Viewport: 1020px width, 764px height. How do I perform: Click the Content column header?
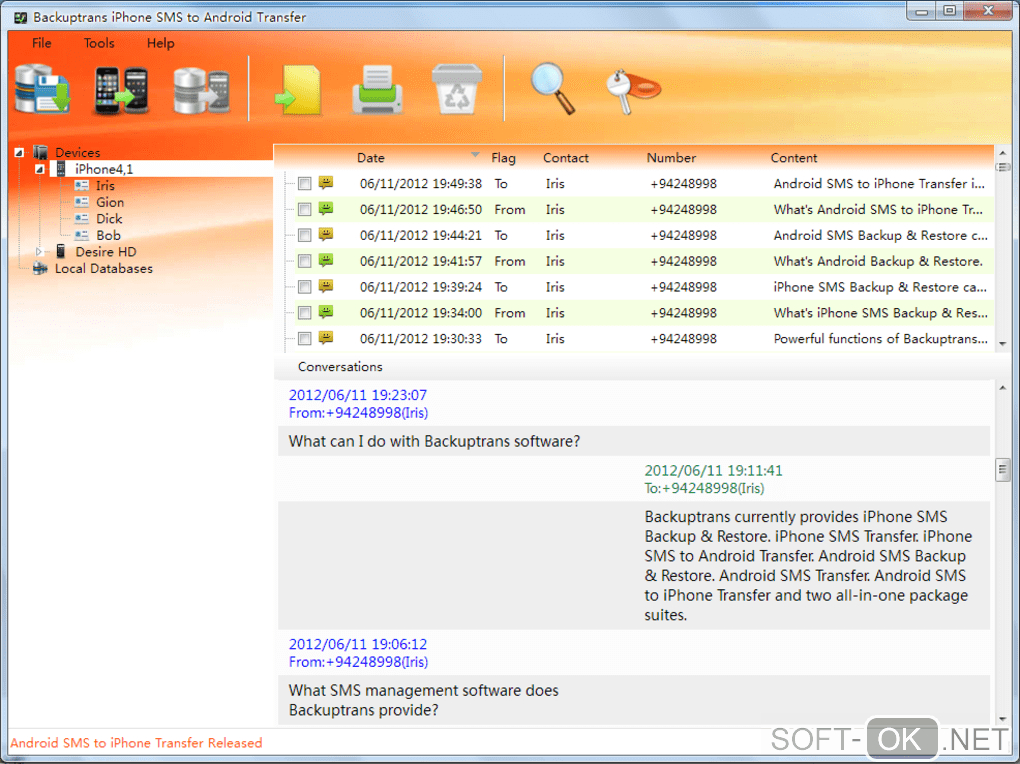point(794,157)
